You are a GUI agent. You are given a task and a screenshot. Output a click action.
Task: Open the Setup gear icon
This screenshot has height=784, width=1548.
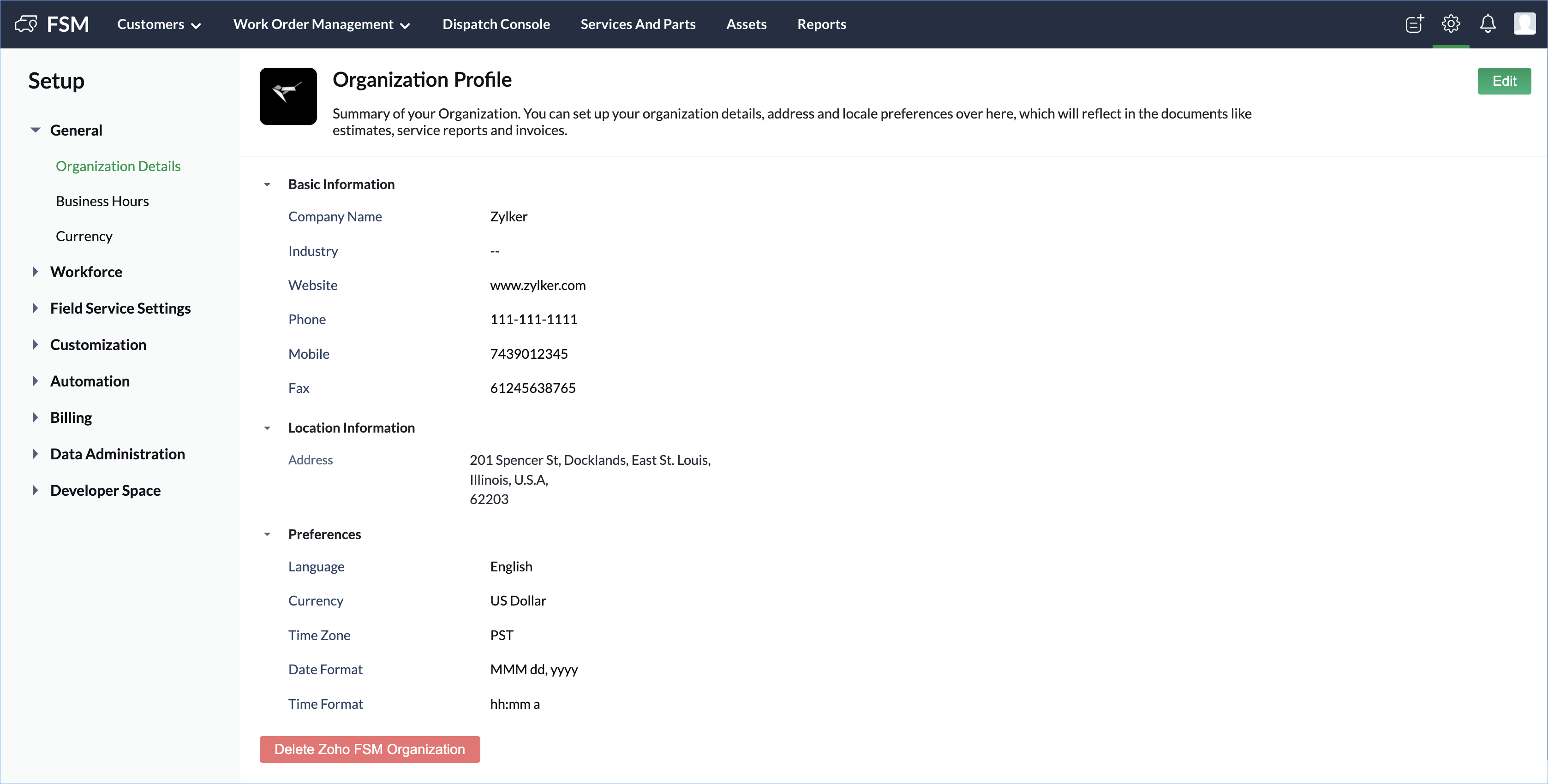[x=1451, y=24]
